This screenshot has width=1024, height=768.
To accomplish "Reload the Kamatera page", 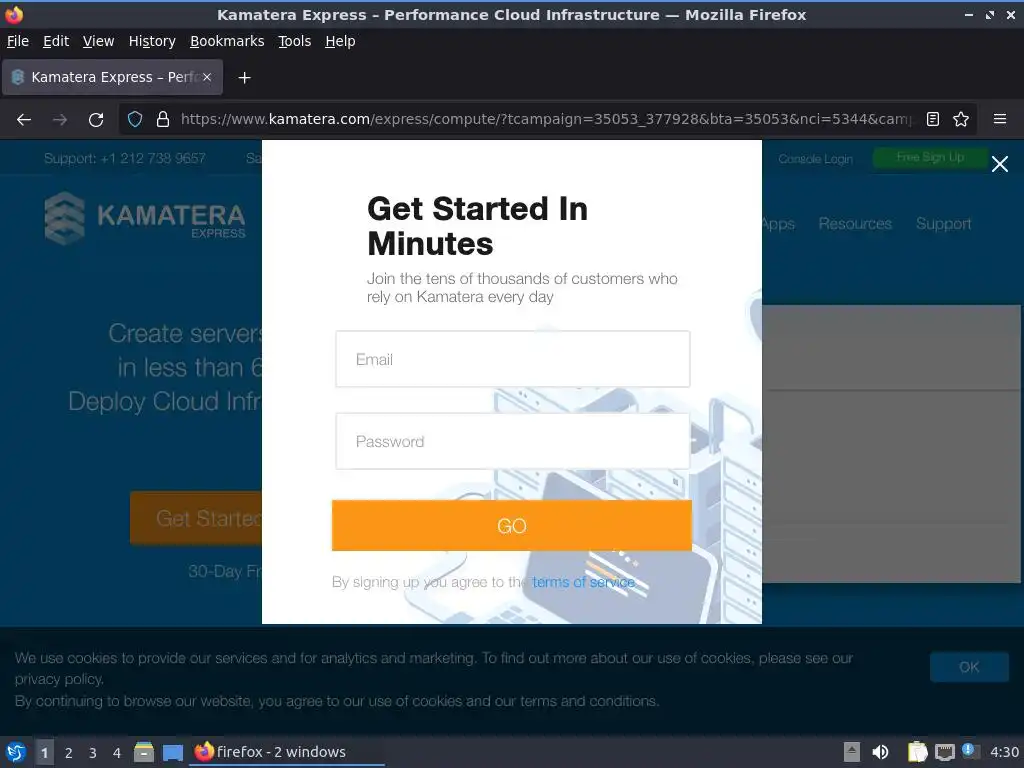I will point(96,120).
